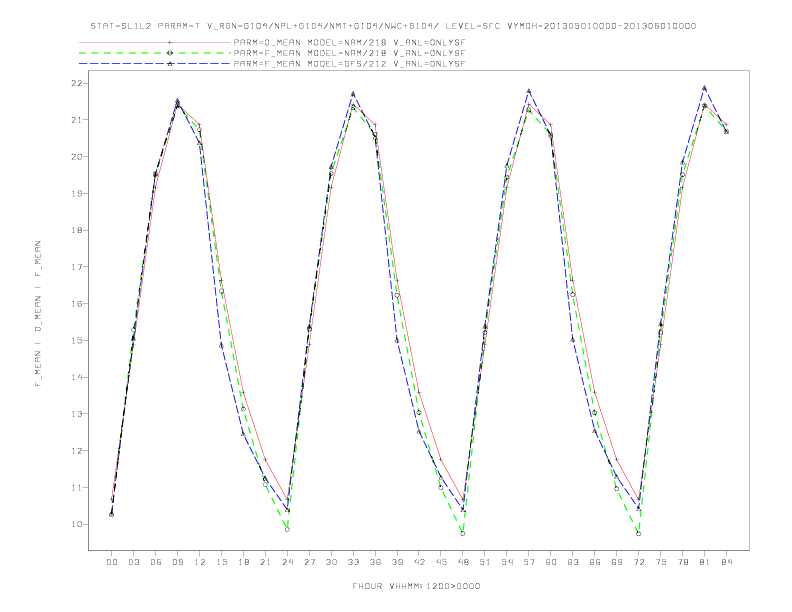The height and width of the screenshot is (612, 792).
Task: Click y-axis tick label 16
Action: pyautogui.click(x=77, y=303)
